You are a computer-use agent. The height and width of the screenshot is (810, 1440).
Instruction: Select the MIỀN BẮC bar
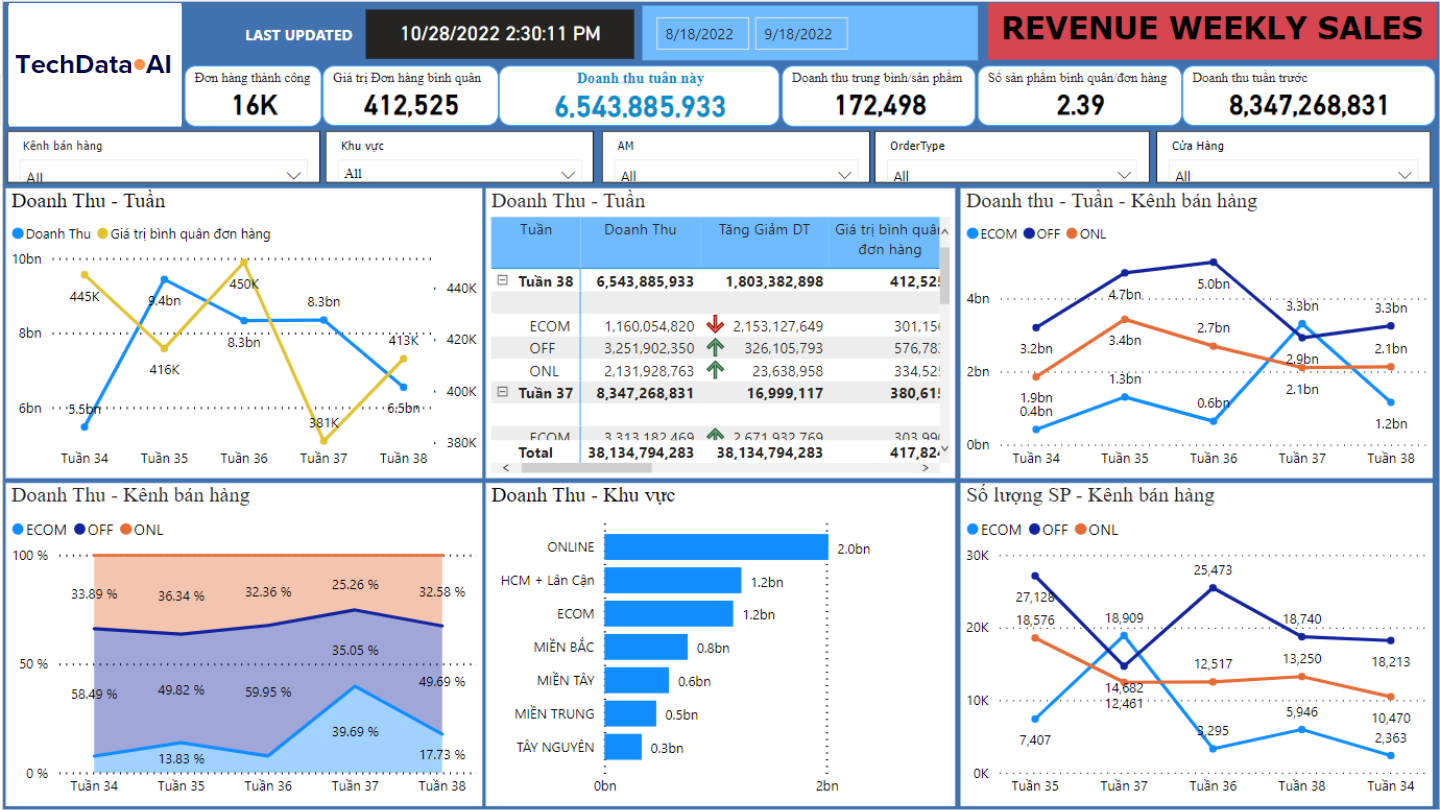tap(646, 647)
